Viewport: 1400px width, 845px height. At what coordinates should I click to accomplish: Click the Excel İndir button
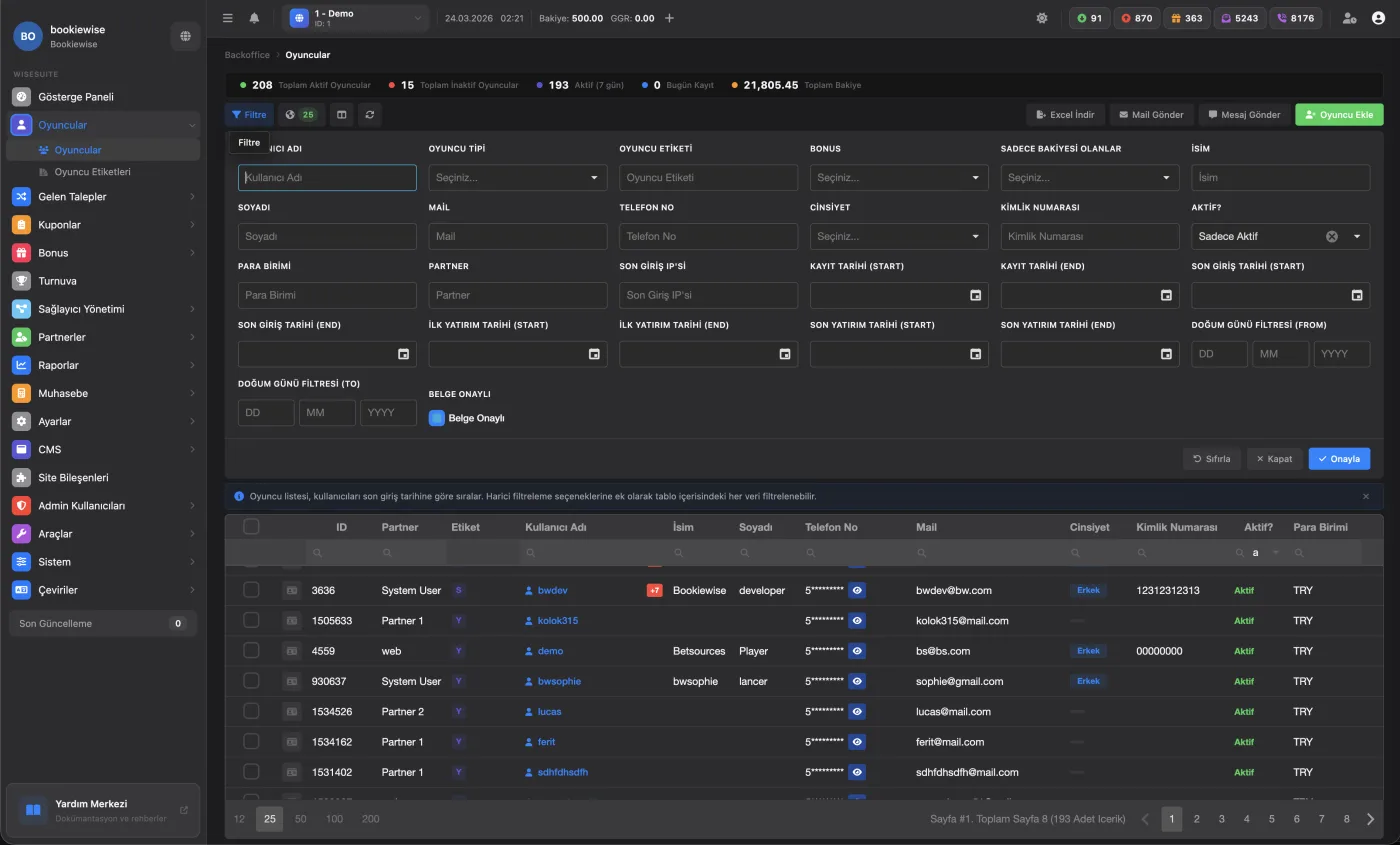[1064, 115]
